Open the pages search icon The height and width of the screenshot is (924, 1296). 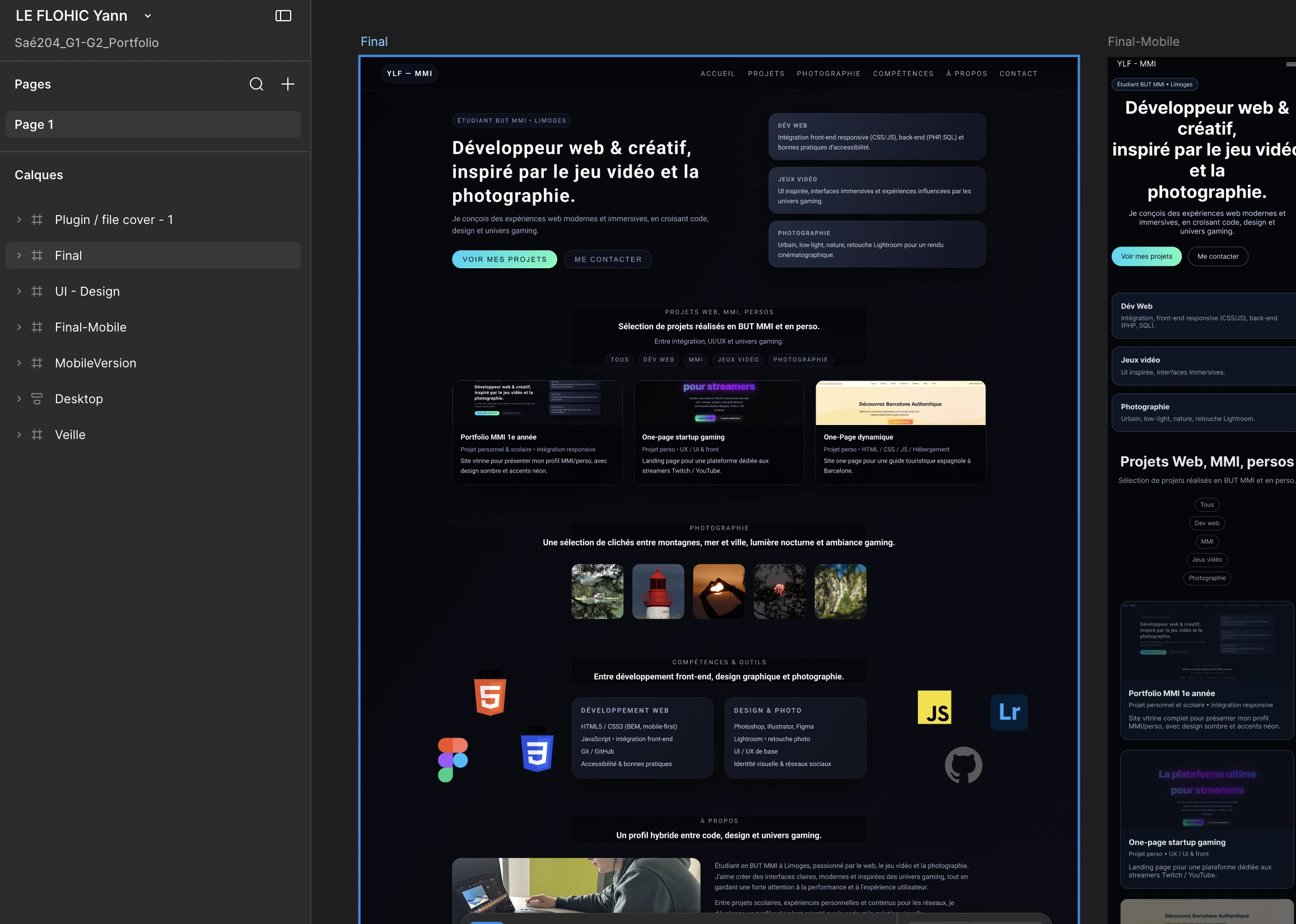[x=256, y=84]
